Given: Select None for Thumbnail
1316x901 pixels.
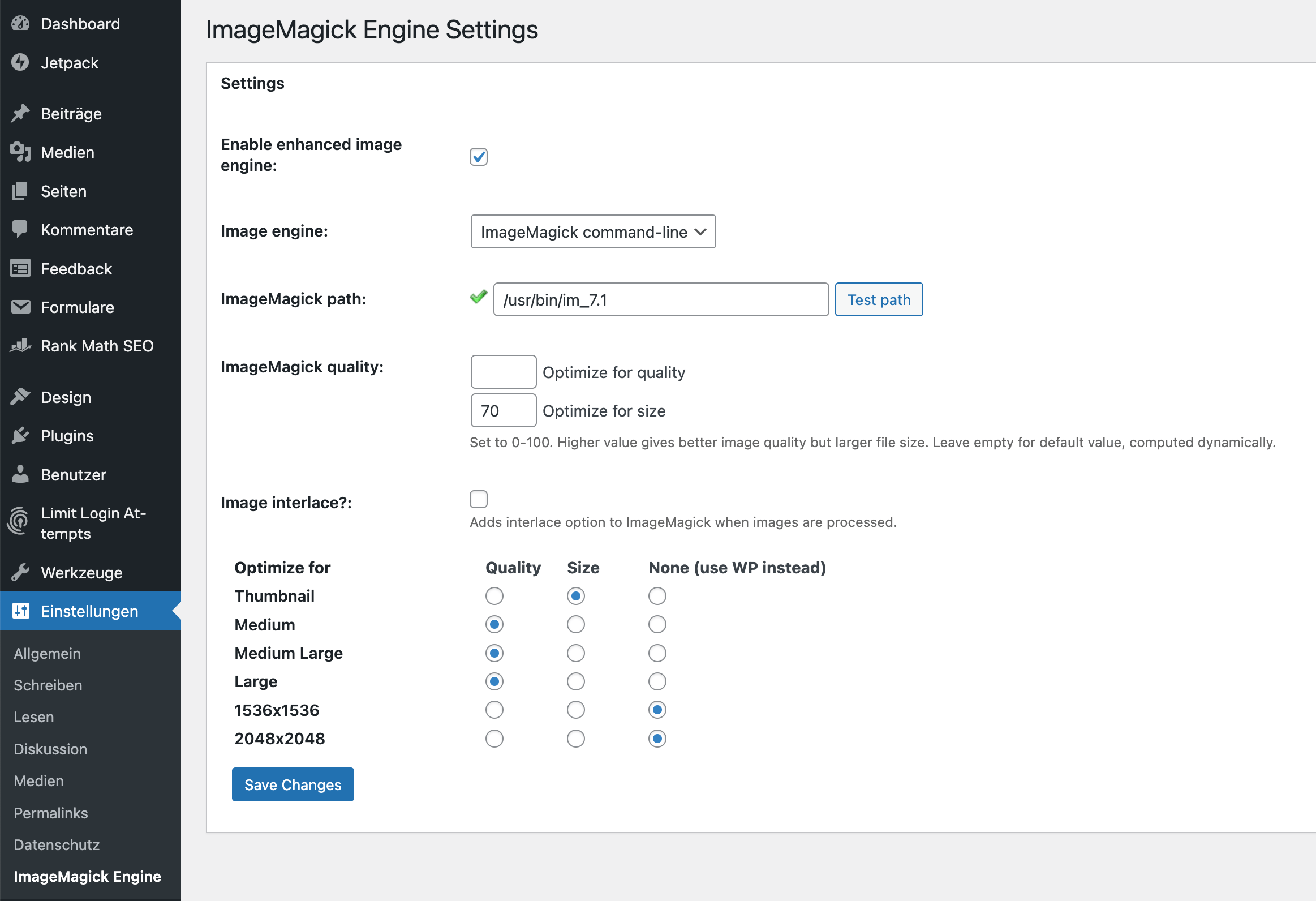Looking at the screenshot, I should click(657, 596).
